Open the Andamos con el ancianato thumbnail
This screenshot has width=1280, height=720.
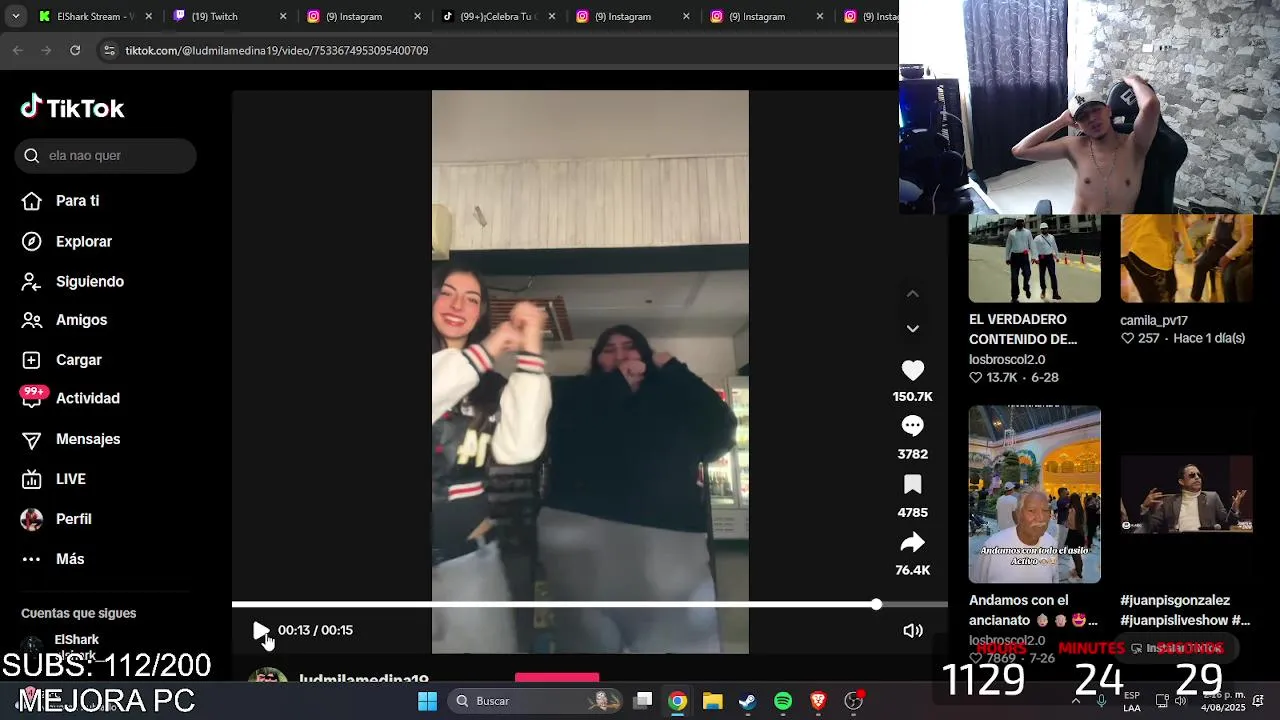tap(1034, 494)
